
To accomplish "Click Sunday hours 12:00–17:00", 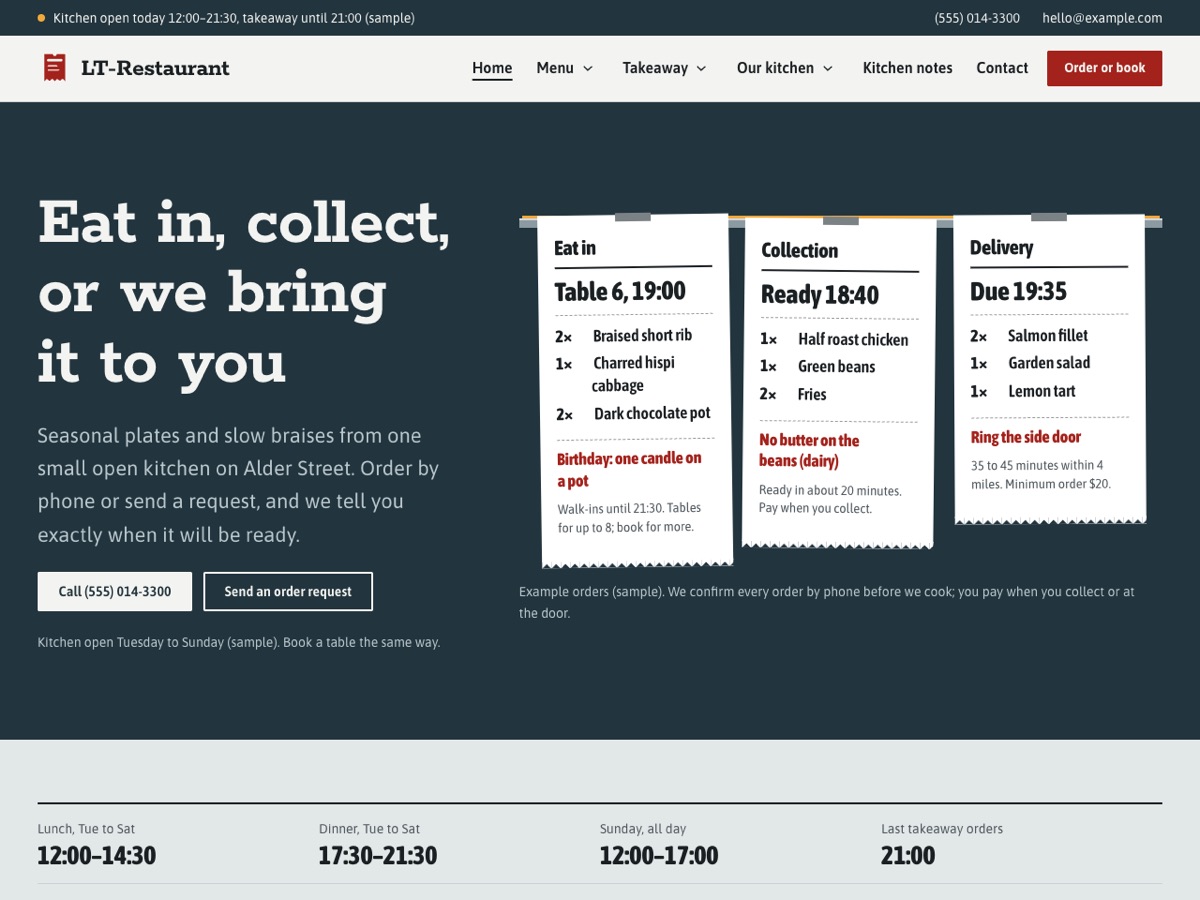I will 659,856.
